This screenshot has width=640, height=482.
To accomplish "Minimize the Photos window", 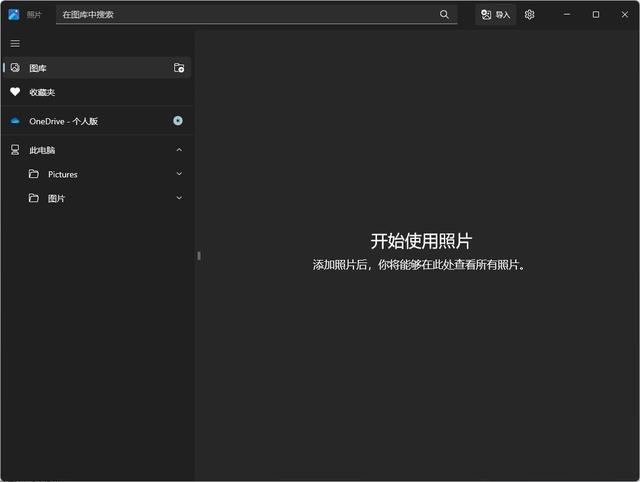I will coord(567,15).
